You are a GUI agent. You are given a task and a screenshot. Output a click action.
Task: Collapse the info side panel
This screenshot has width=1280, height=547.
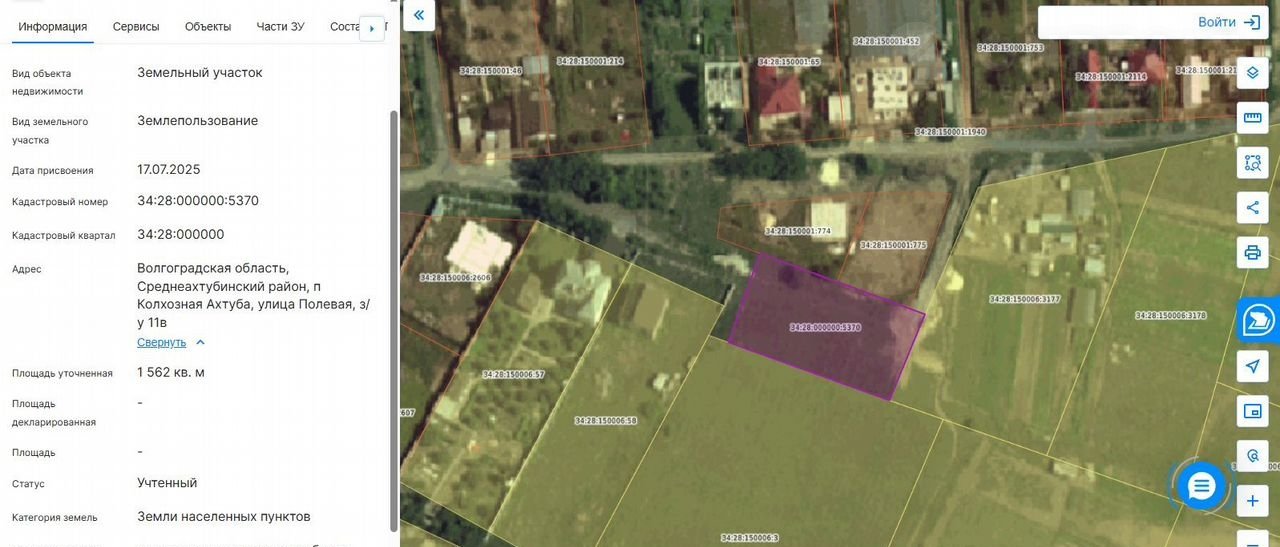coord(419,15)
